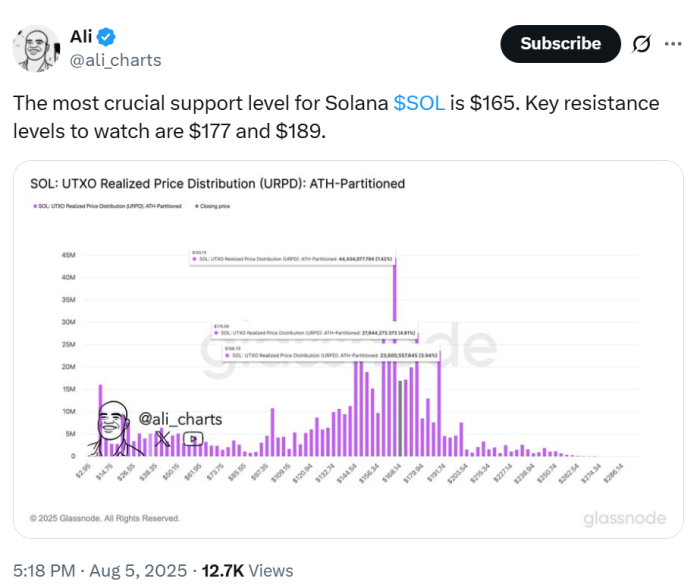700x588 pixels.
Task: Open the $SOL cashtag link
Action: point(419,103)
